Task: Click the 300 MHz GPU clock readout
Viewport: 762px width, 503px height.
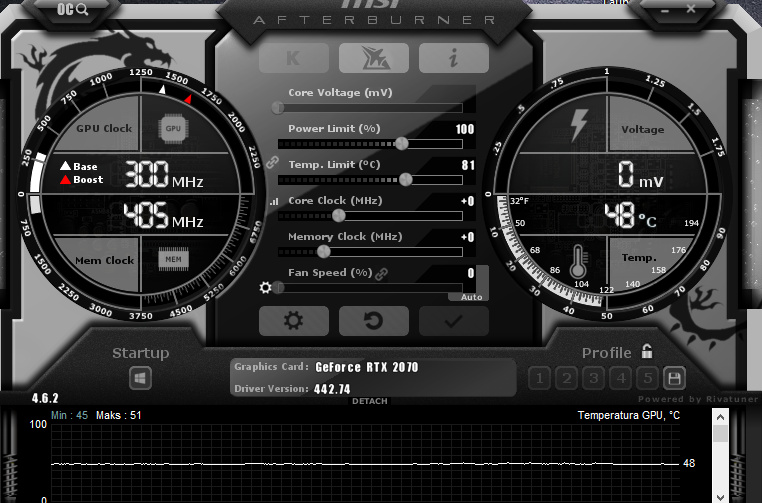Action: 164,174
